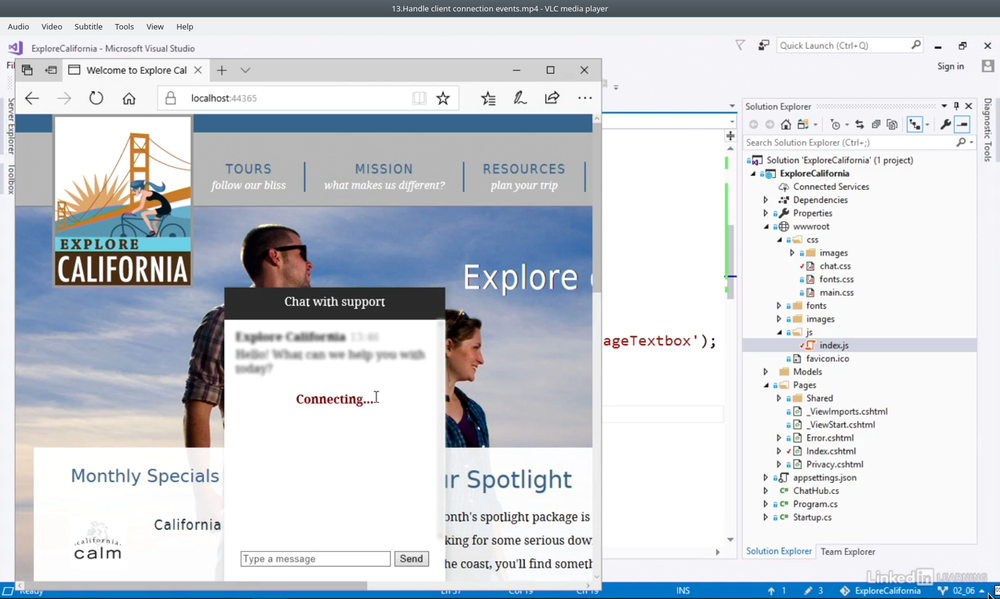Open Properties wrench in Solution Explorer
Image resolution: width=1000 pixels, height=599 pixels.
(946, 124)
